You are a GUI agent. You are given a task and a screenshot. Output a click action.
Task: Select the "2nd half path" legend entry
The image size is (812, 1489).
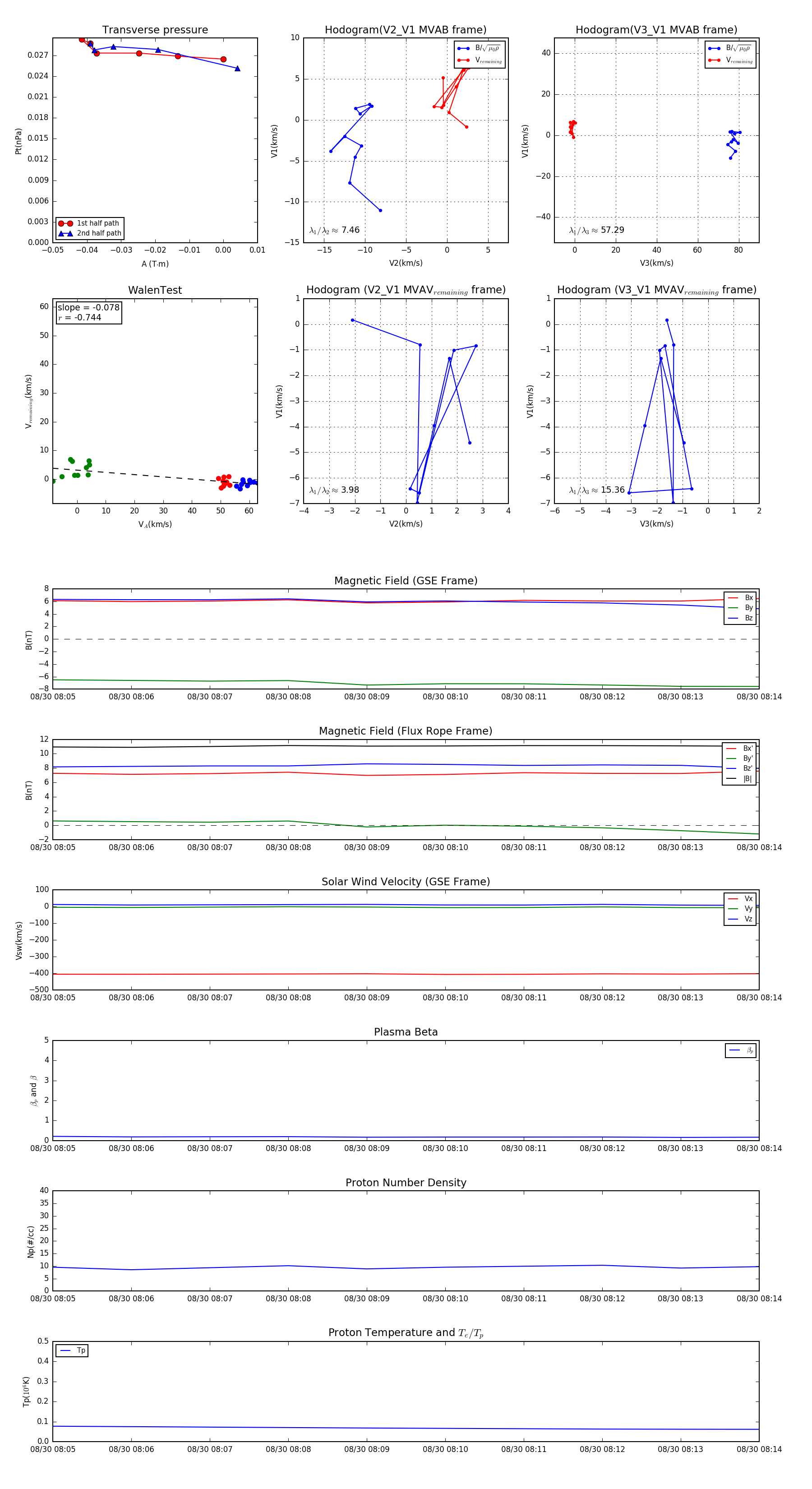[x=90, y=234]
